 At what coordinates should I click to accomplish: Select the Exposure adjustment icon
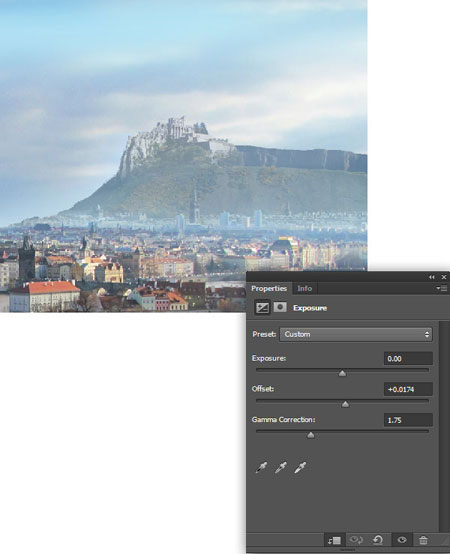coord(262,308)
